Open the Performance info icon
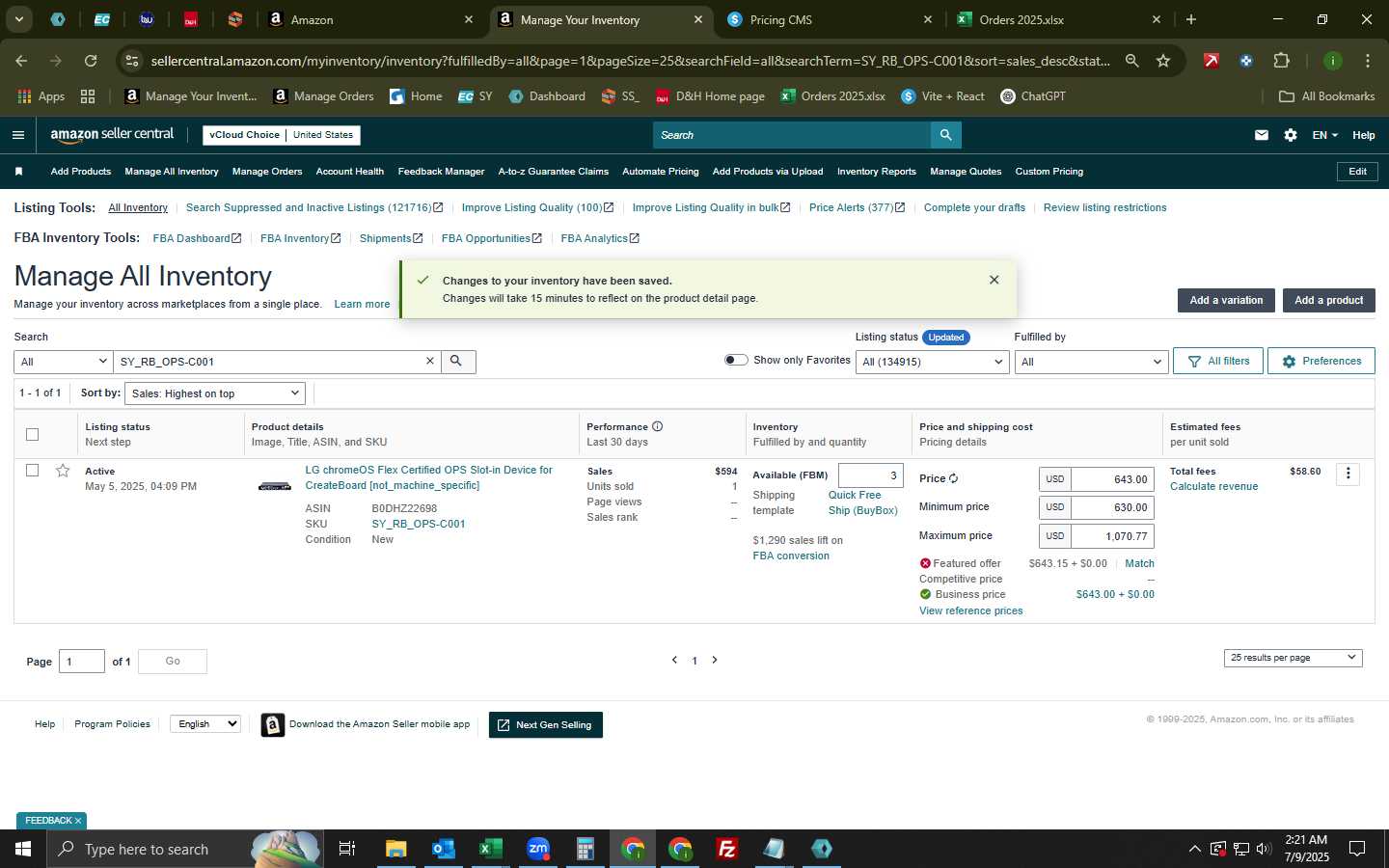Image resolution: width=1389 pixels, height=868 pixels. pyautogui.click(x=658, y=426)
